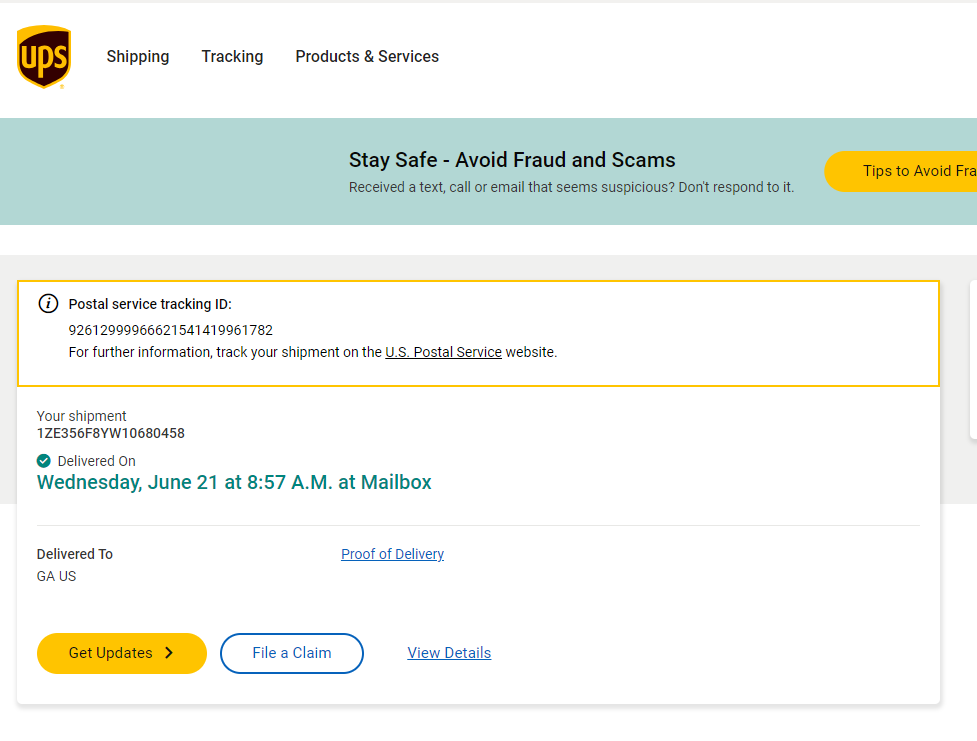
Task: Follow the U.S. Postal Service link
Action: 443,352
